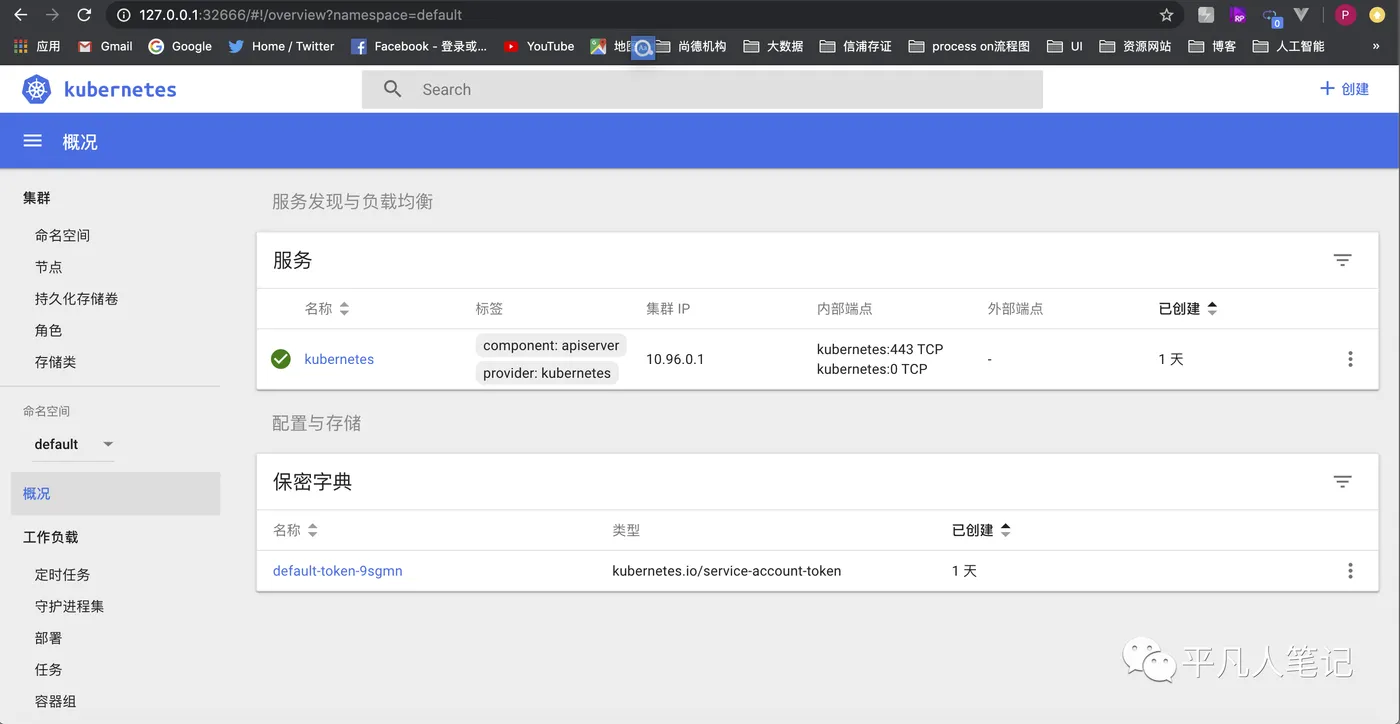Image resolution: width=1400 pixels, height=724 pixels.
Task: Select 任务 in the sidebar
Action: pyautogui.click(x=48, y=670)
